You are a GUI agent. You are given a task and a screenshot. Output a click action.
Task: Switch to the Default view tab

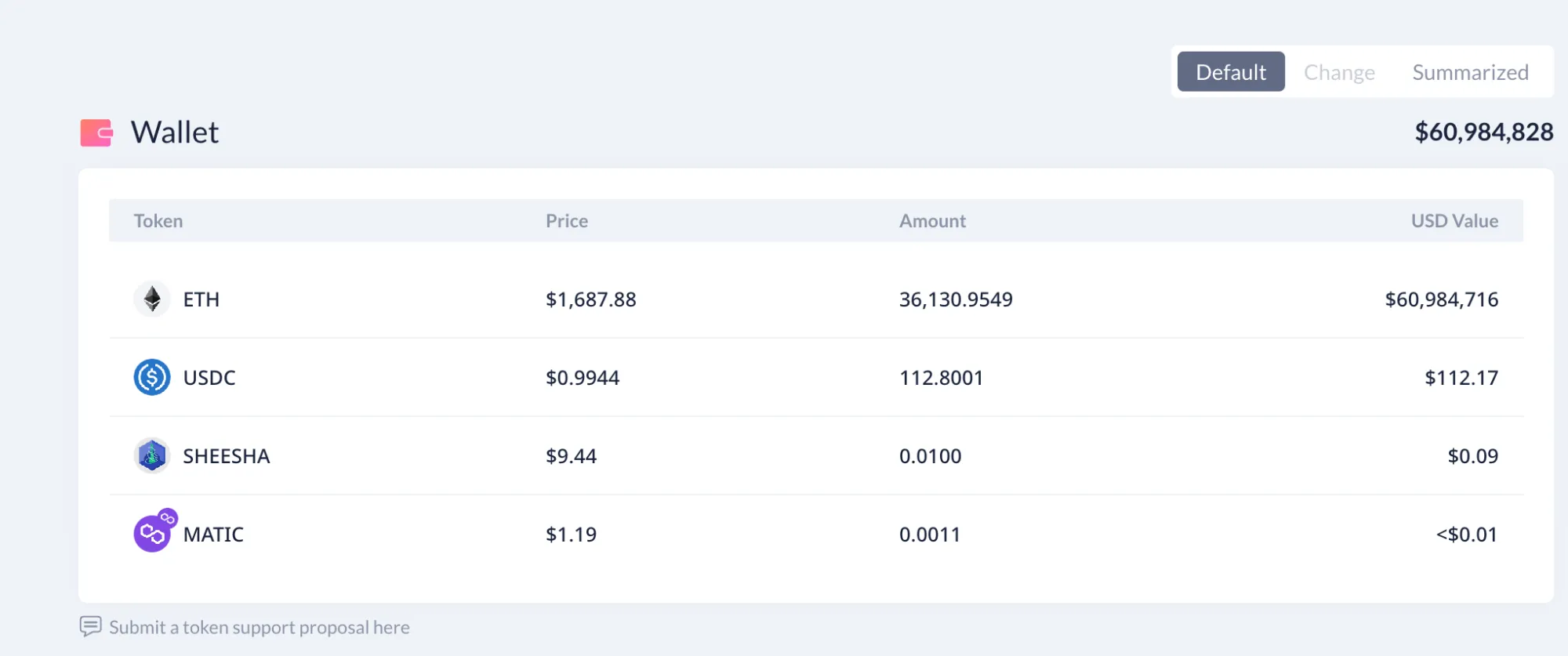pyautogui.click(x=1230, y=72)
